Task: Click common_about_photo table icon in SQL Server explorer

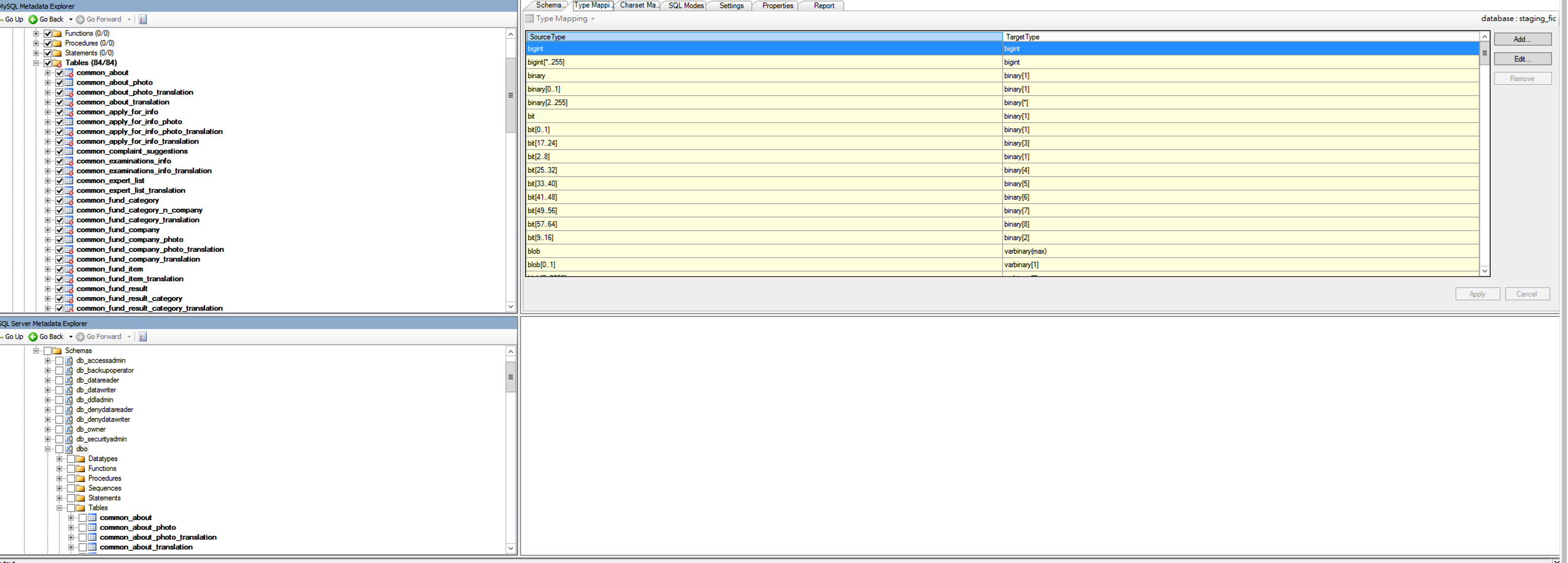Action: pyautogui.click(x=92, y=528)
